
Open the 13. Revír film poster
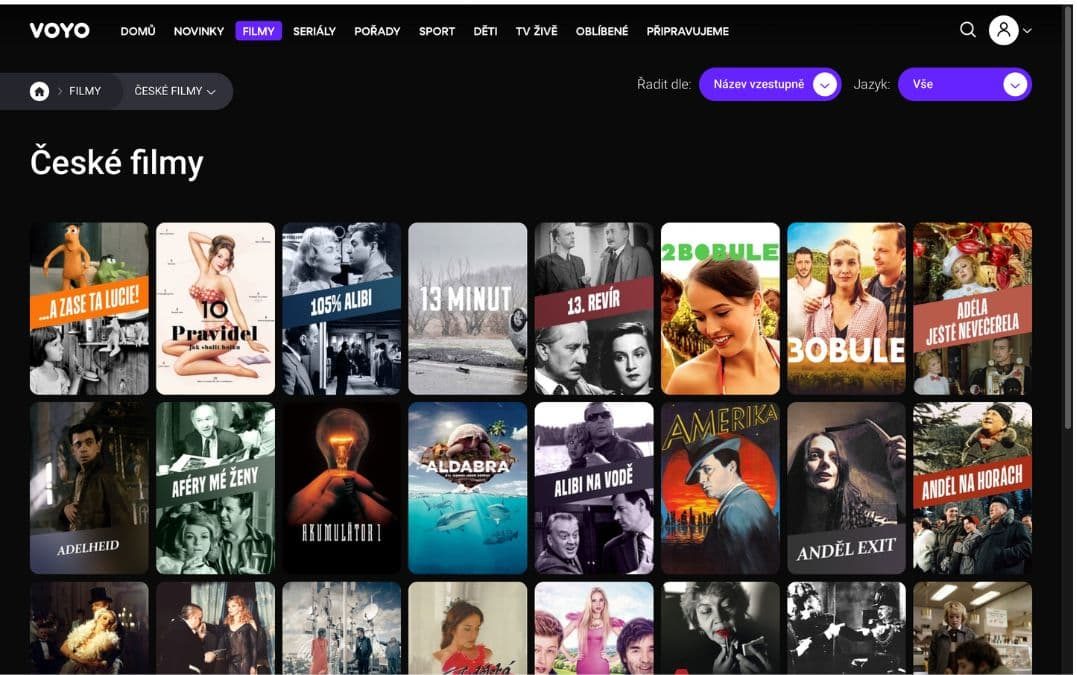(x=594, y=308)
